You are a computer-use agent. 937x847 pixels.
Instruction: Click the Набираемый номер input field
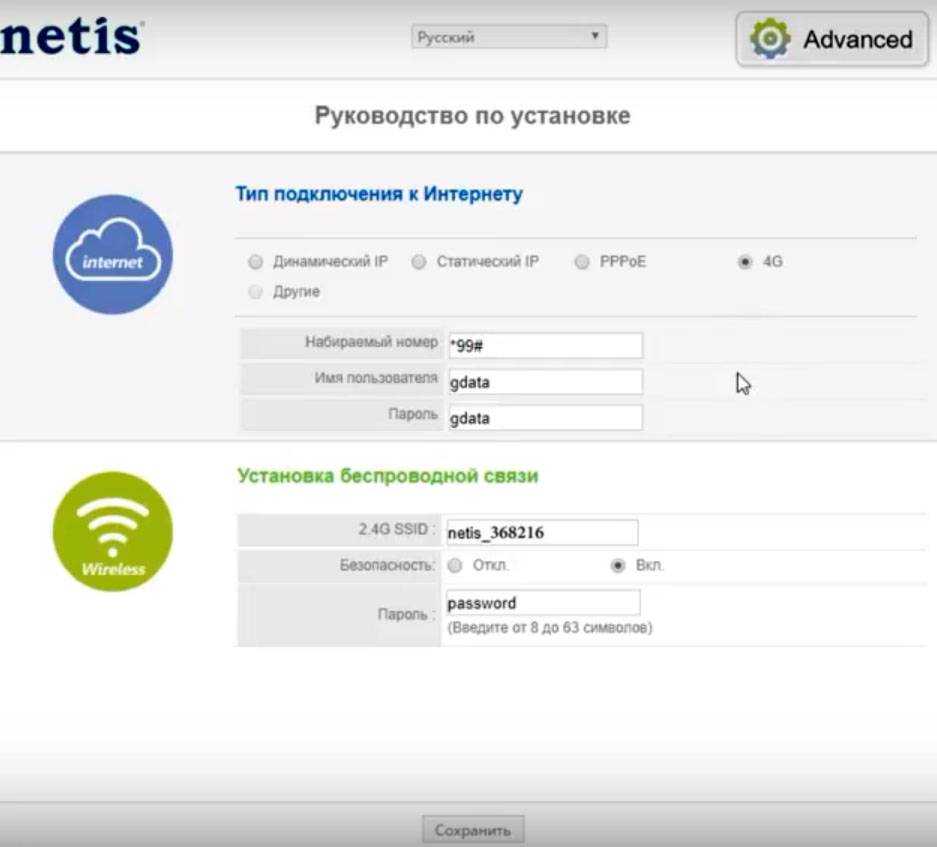[544, 345]
